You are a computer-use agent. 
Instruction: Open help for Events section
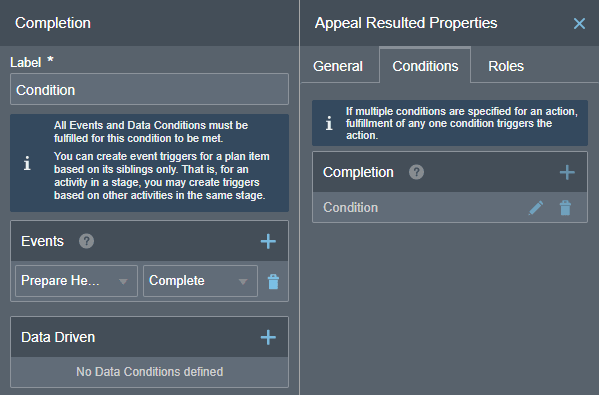(x=86, y=241)
